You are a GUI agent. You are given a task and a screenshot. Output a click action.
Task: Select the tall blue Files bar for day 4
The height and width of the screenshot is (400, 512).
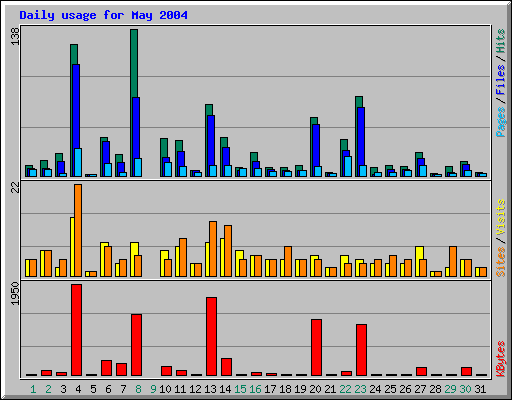tap(76, 107)
